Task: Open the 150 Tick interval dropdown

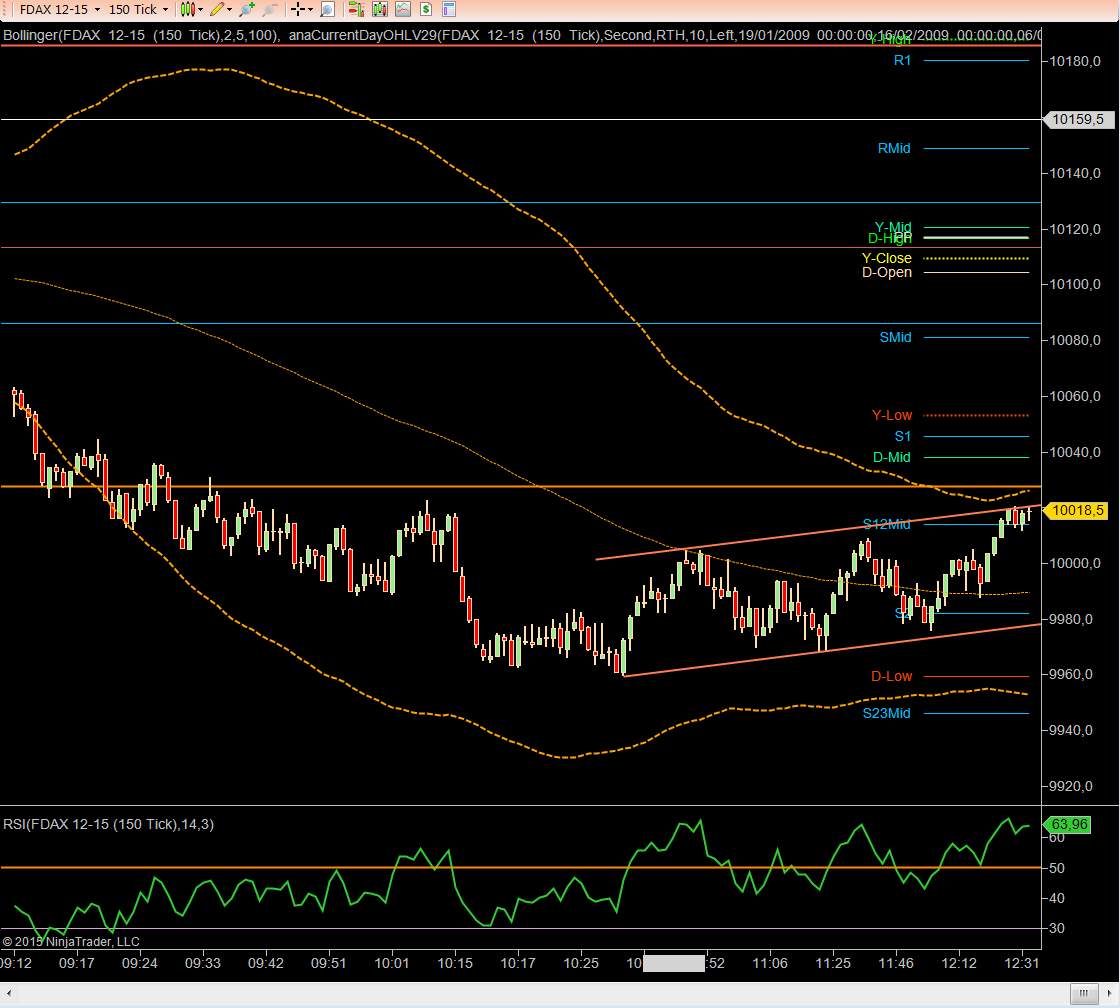Action: point(139,9)
